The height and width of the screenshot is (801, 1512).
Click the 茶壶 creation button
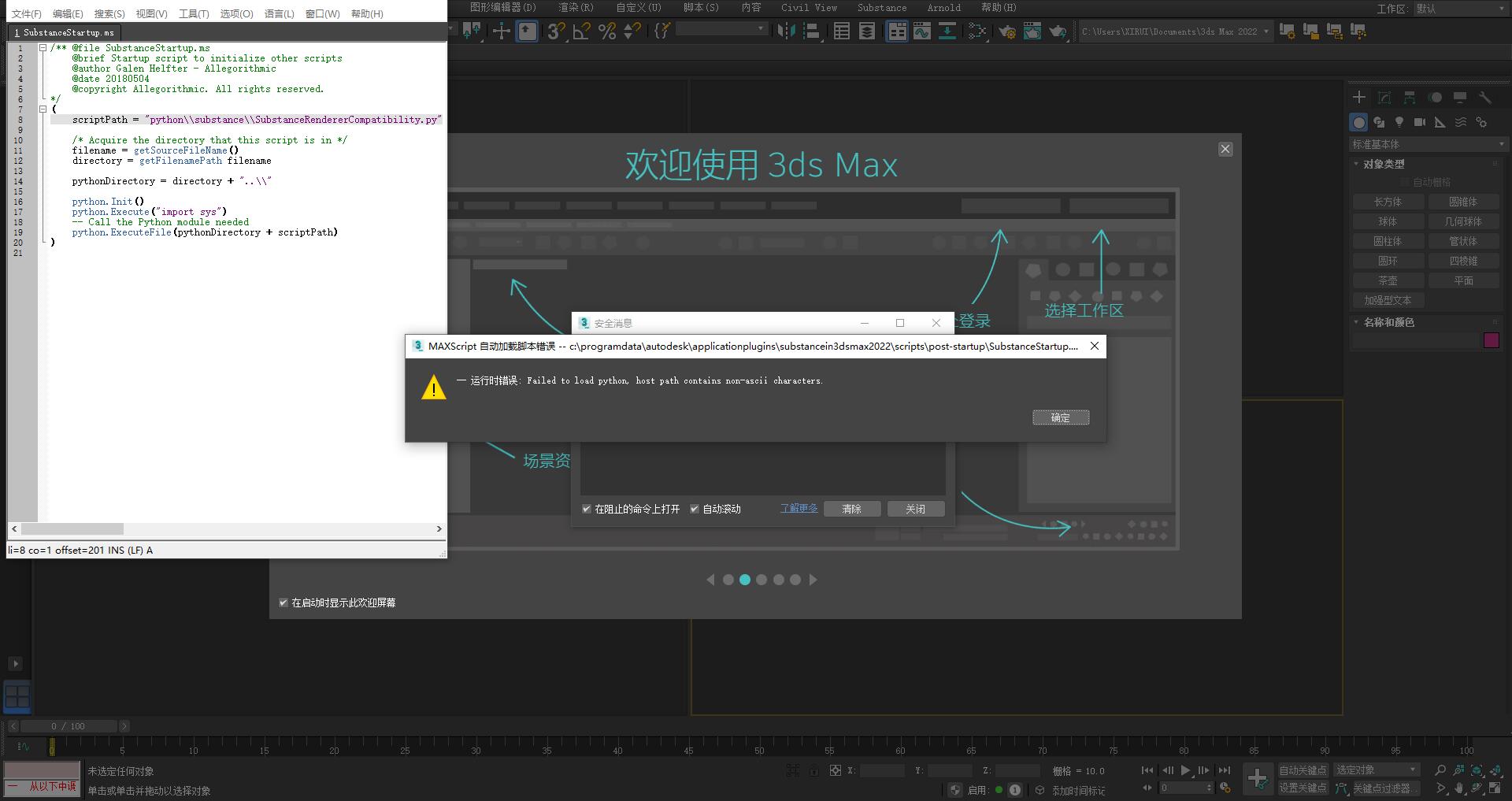1388,280
